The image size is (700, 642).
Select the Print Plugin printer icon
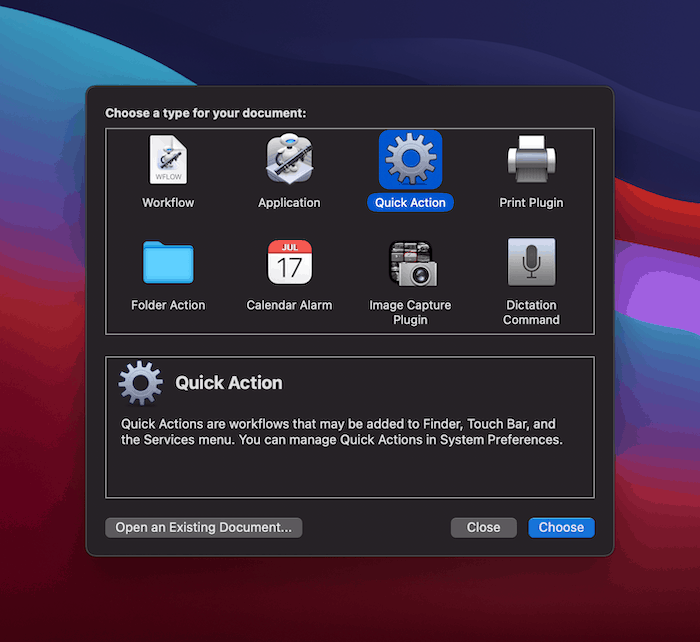(531, 159)
